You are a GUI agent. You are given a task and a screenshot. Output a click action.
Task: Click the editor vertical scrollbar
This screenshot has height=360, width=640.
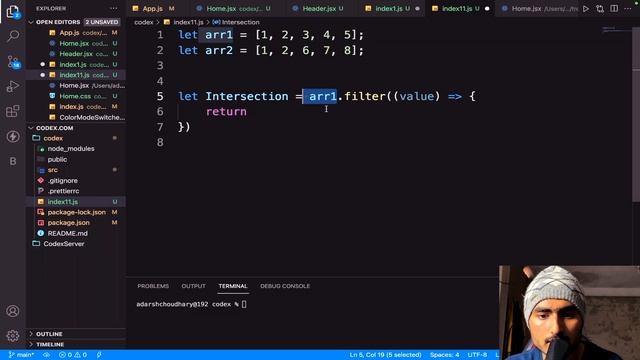tap(636, 114)
